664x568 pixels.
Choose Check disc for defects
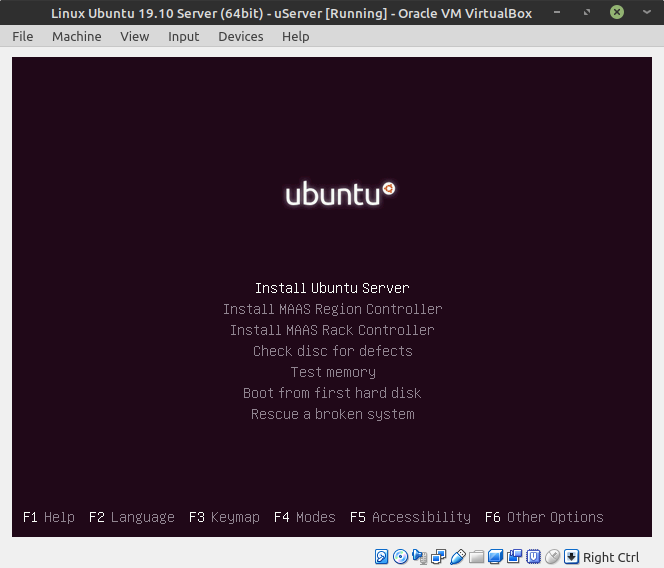click(x=332, y=351)
